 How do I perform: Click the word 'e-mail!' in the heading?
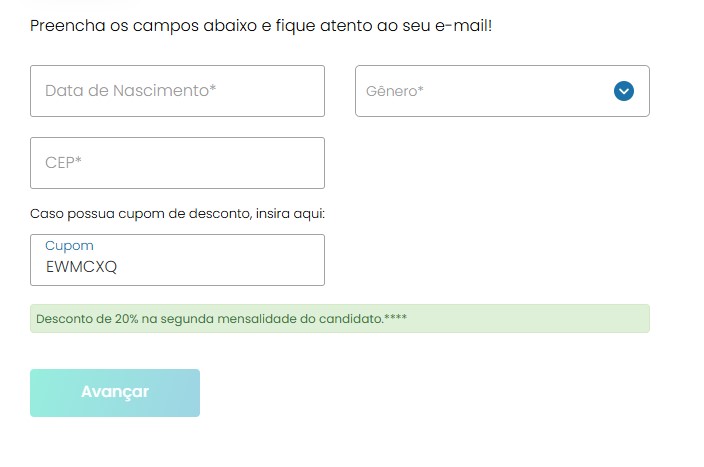(x=463, y=26)
